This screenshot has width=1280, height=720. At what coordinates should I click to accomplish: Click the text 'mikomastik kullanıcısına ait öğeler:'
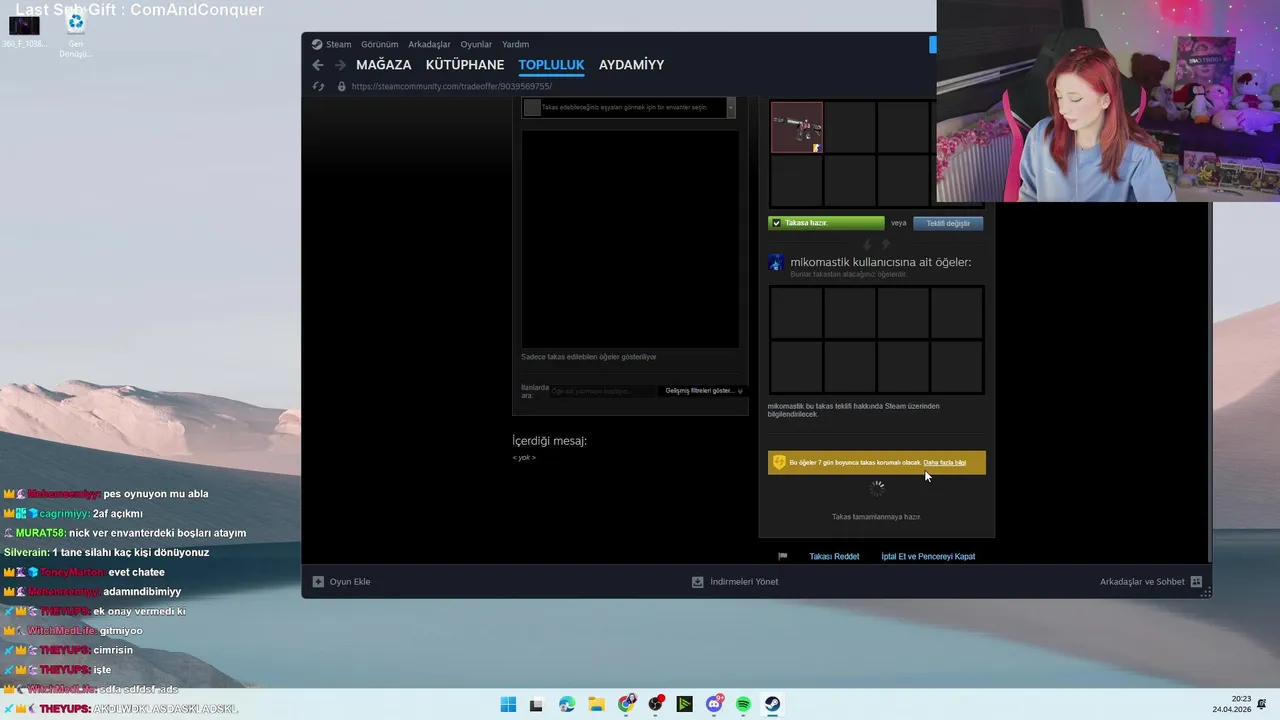(881, 262)
